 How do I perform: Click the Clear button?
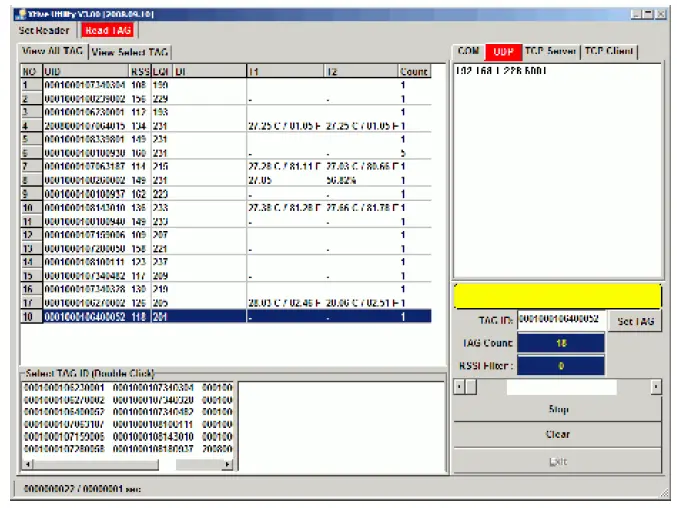coord(557,434)
